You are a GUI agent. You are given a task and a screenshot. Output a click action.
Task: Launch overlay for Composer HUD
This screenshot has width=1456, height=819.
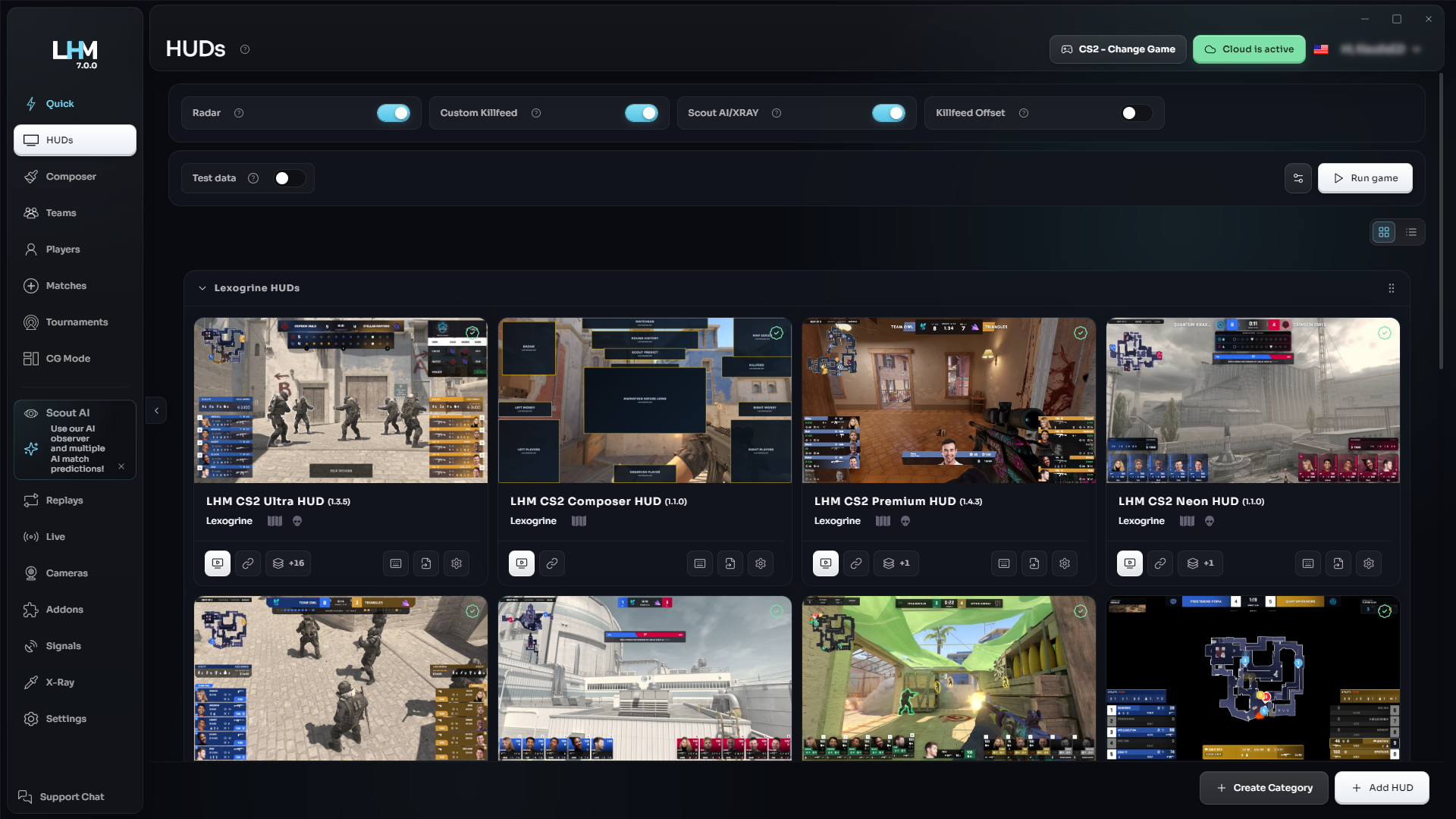[522, 563]
